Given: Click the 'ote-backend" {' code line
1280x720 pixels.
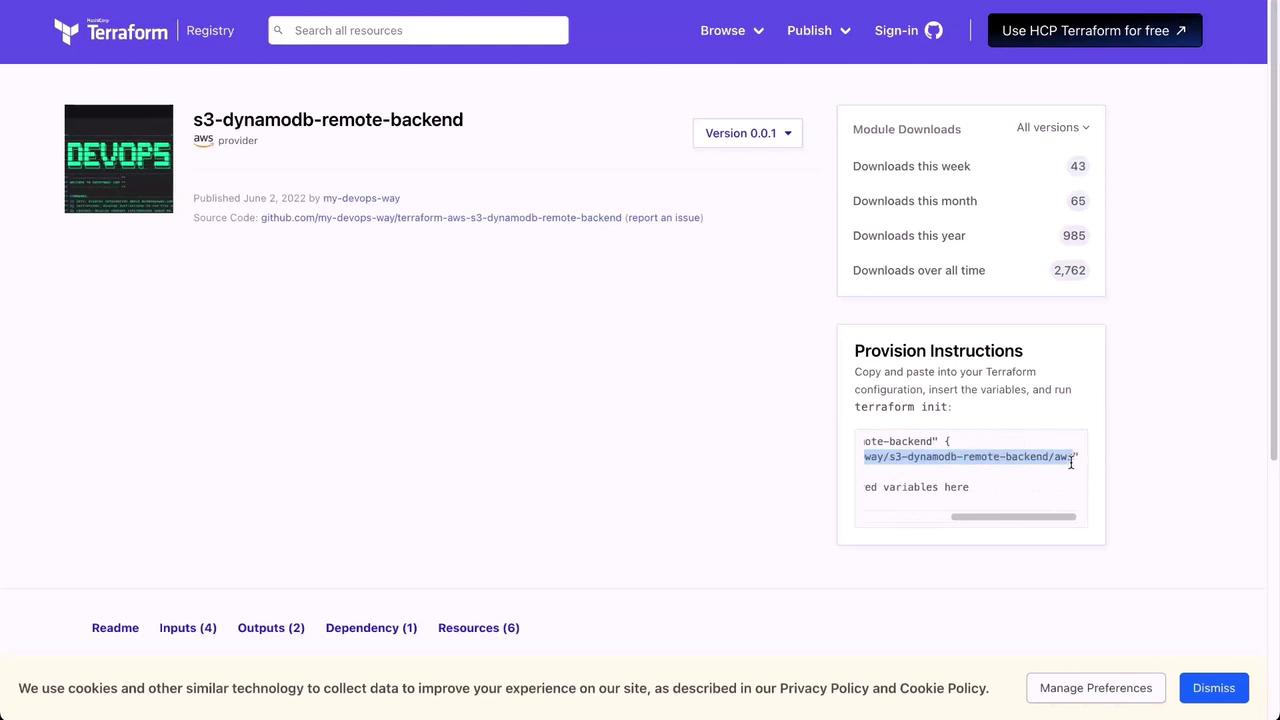Looking at the screenshot, I should coord(907,441).
